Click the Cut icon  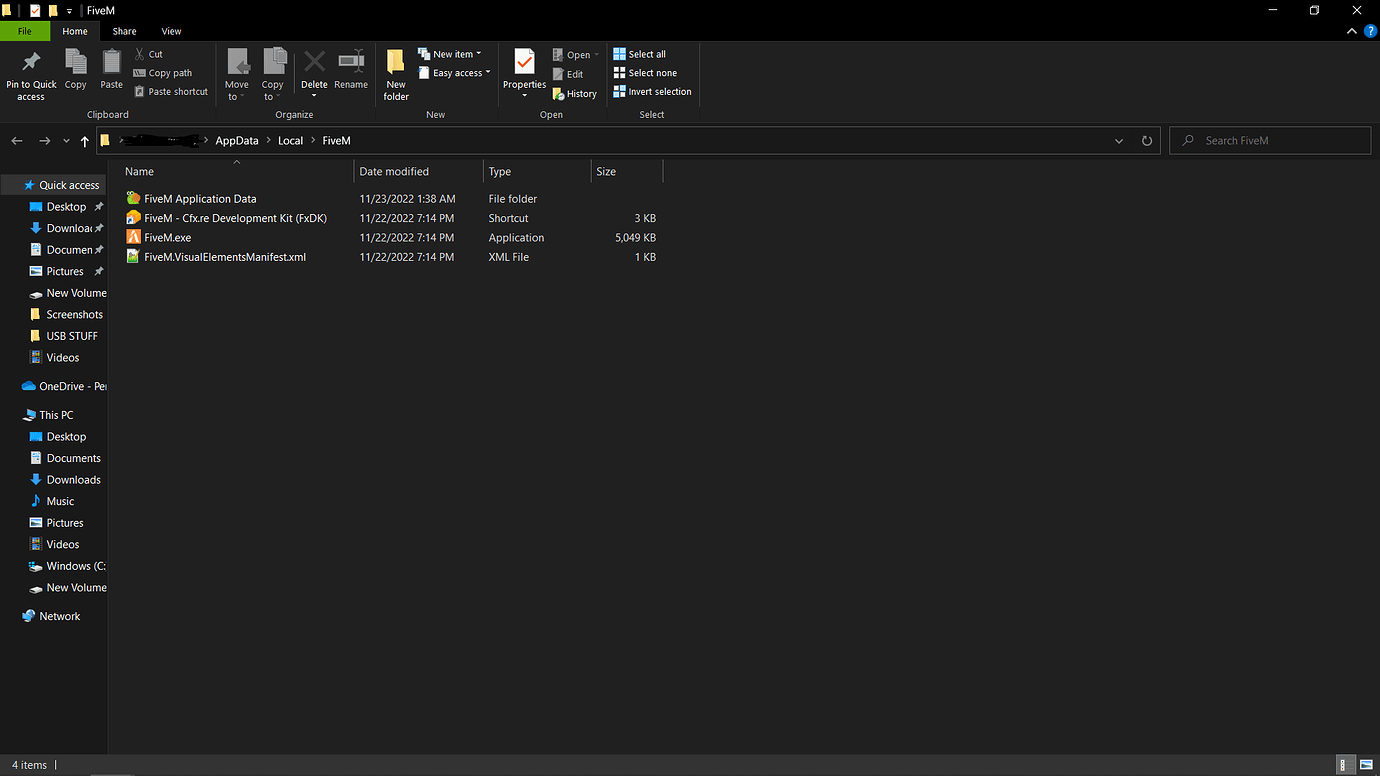[x=148, y=53]
